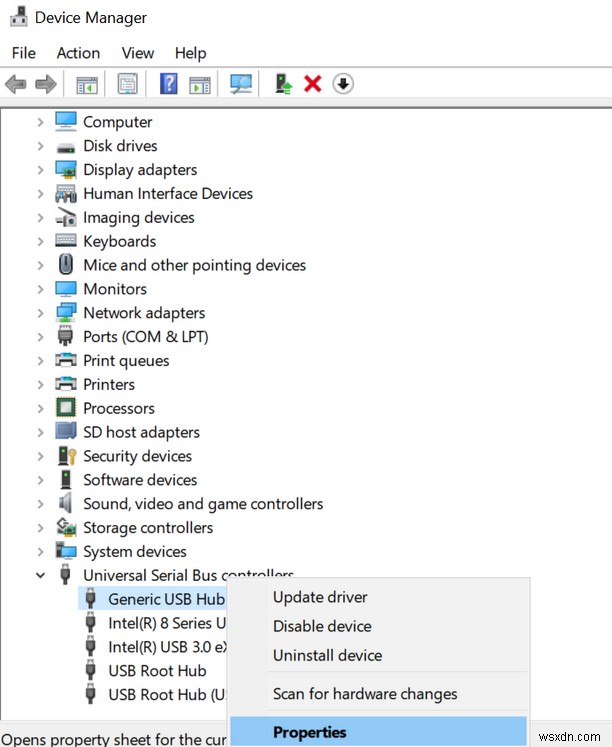Select the Print queues label
Viewport: 612px width, 747px height.
pos(126,361)
